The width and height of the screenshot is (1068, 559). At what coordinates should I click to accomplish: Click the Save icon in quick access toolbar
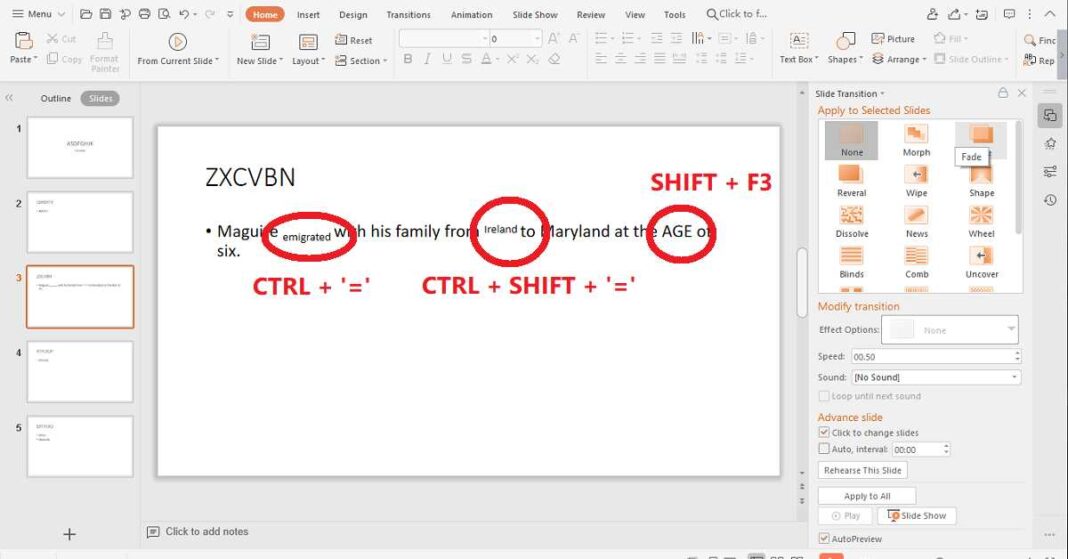105,14
